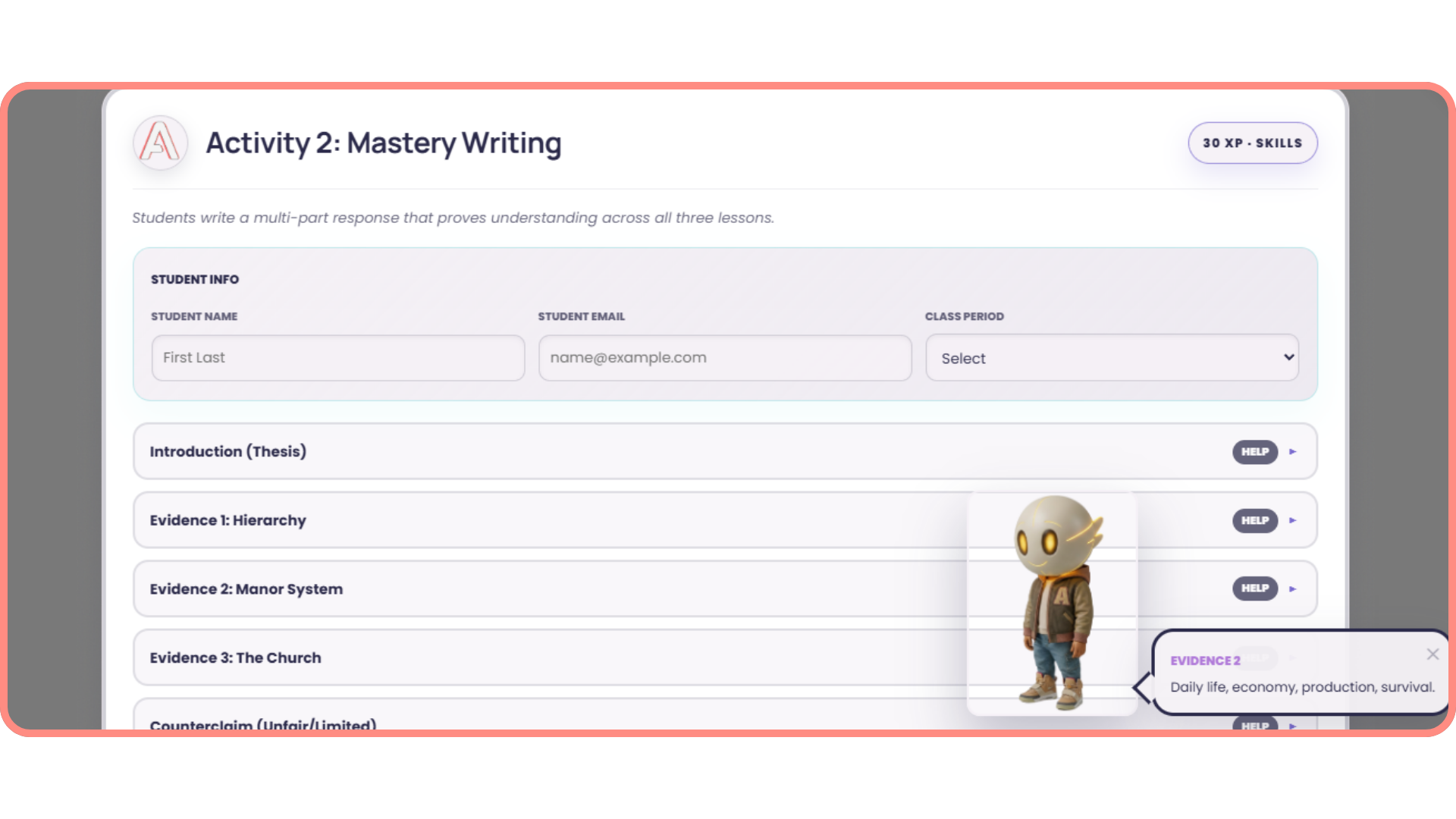Open Help for Evidence 2: Manor System
The image size is (1456, 819).
pos(1254,588)
